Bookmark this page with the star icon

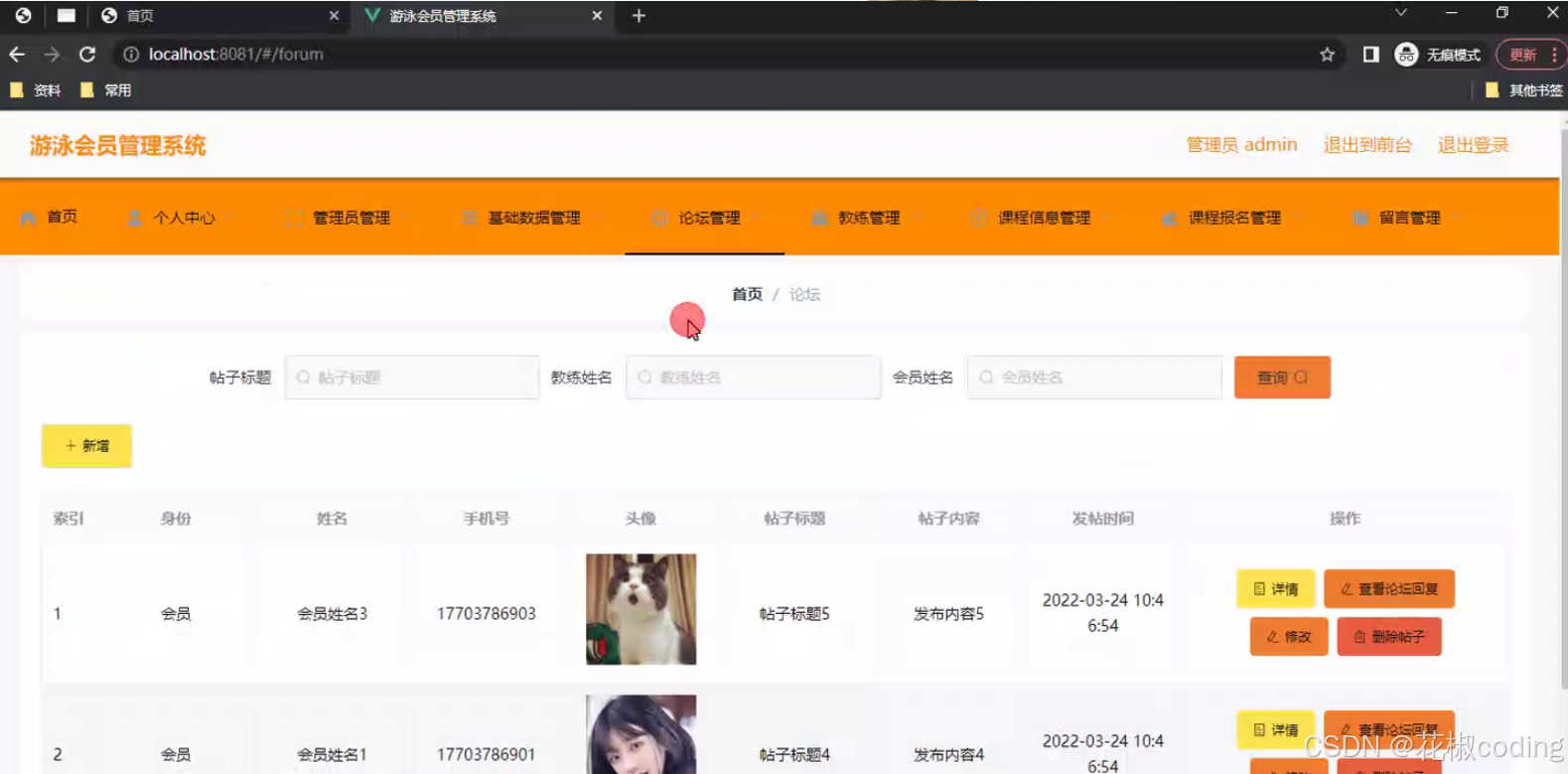pyautogui.click(x=1327, y=55)
